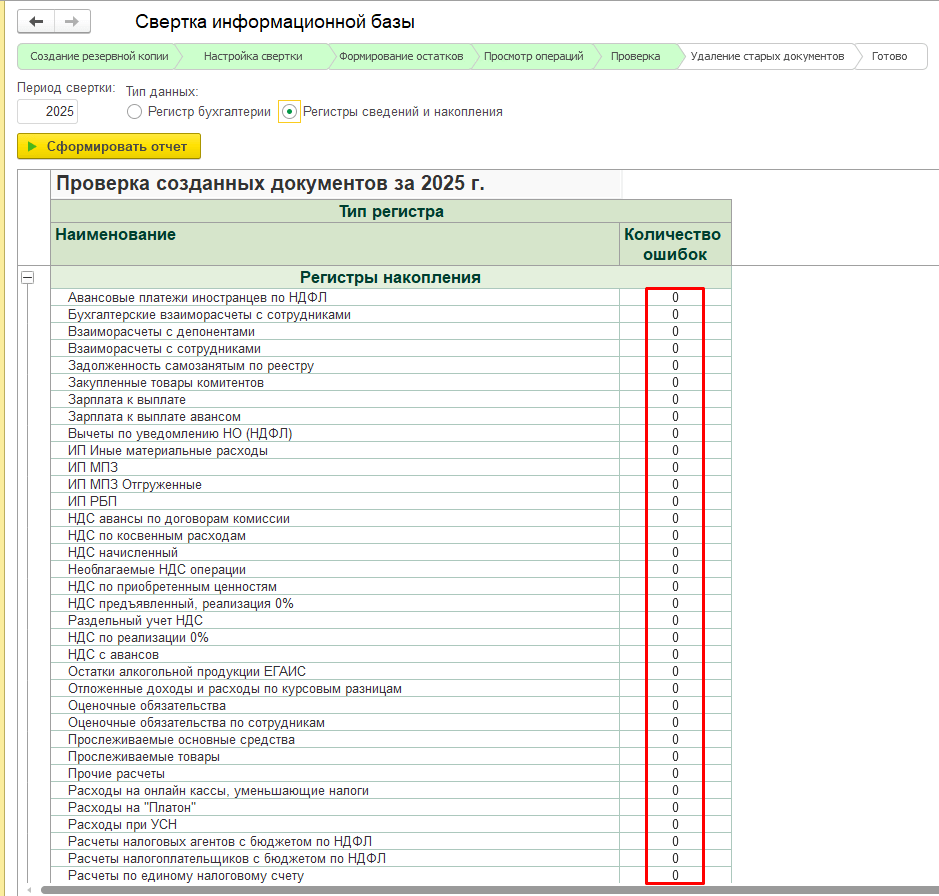Switch to the Настройка свертки step
Screen dimensions: 939x896
point(253,56)
